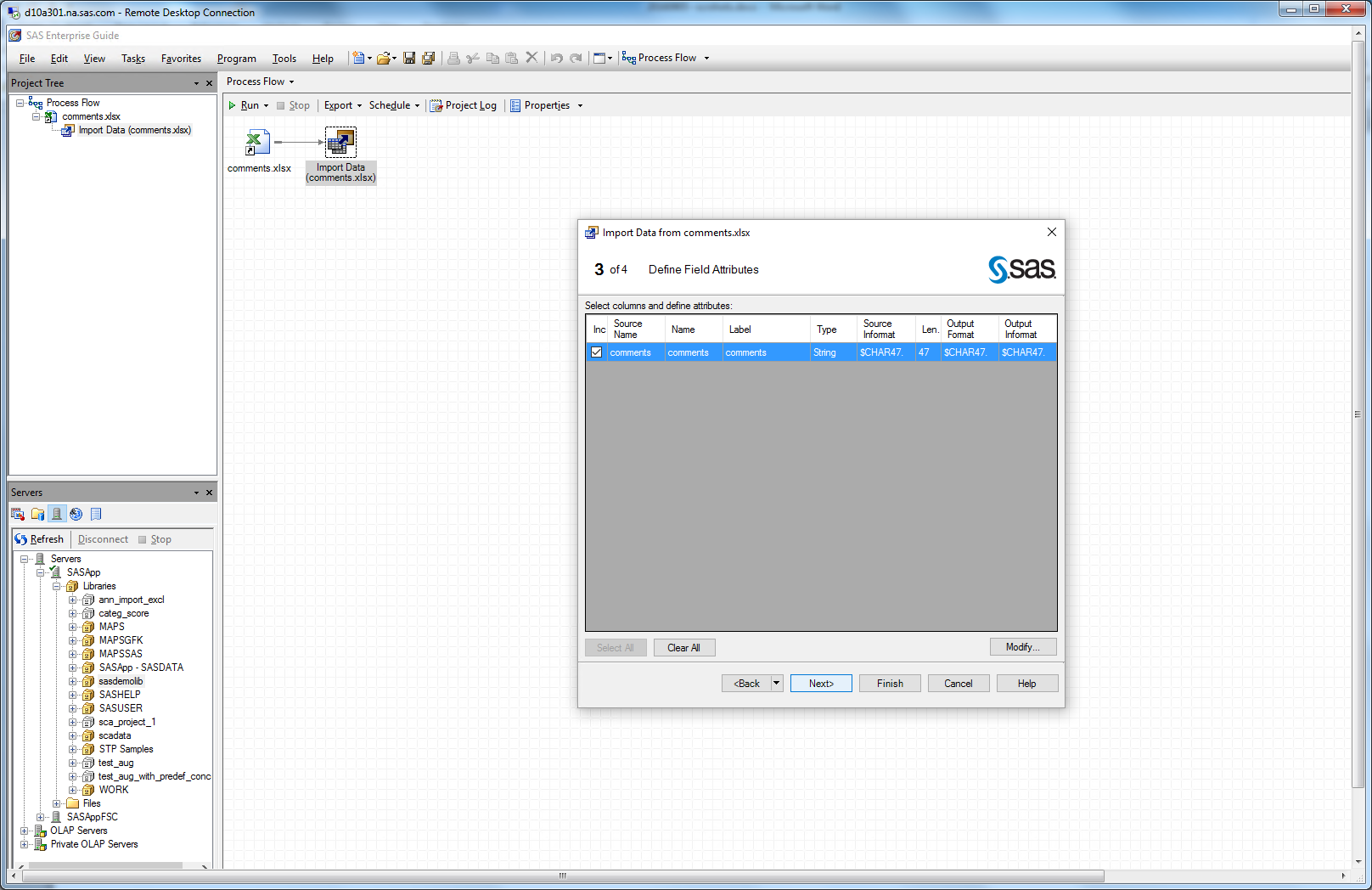The image size is (1372, 890).
Task: Close the Project Tree pane
Action: (209, 83)
